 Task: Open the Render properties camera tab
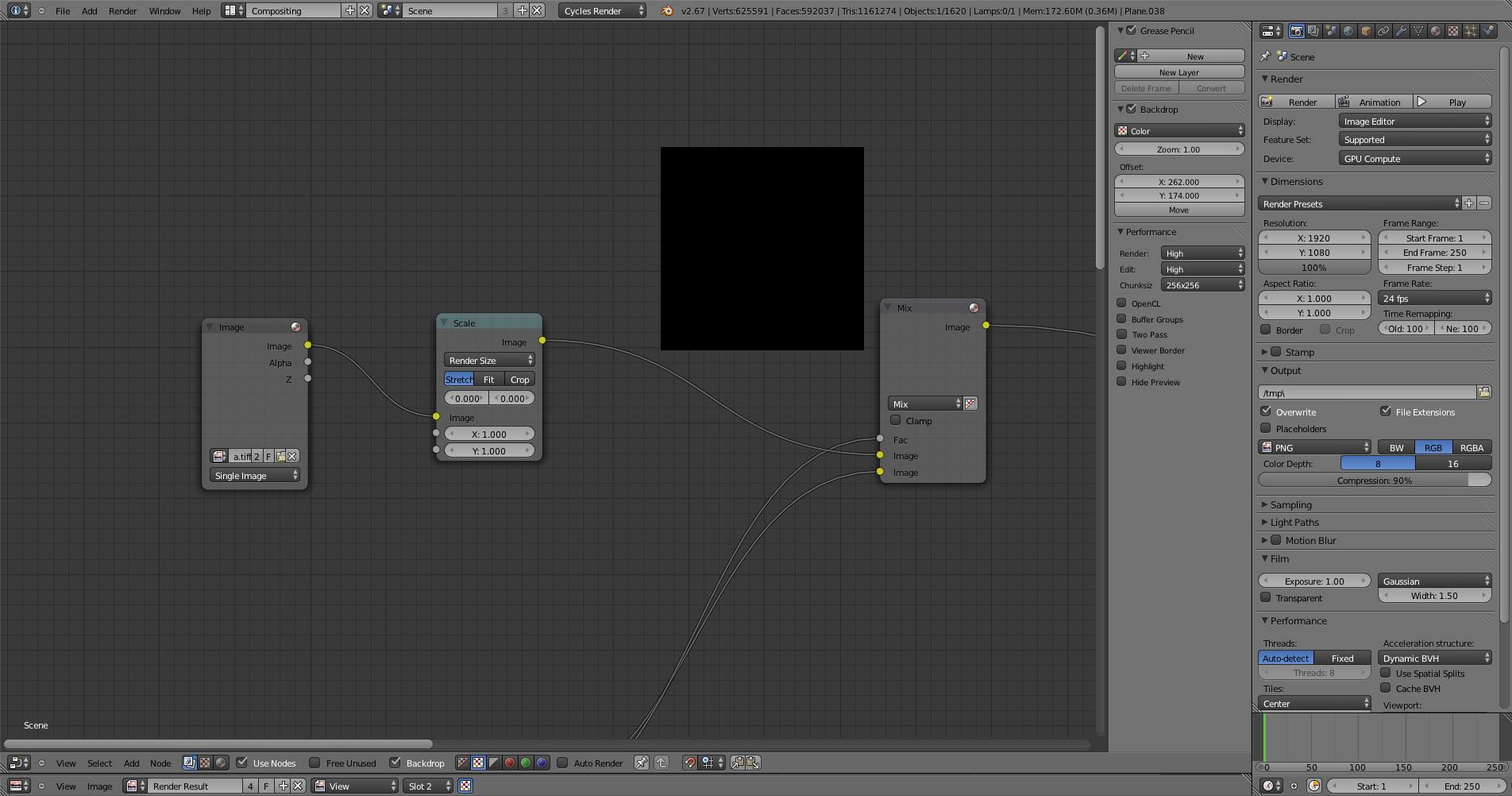[1296, 31]
